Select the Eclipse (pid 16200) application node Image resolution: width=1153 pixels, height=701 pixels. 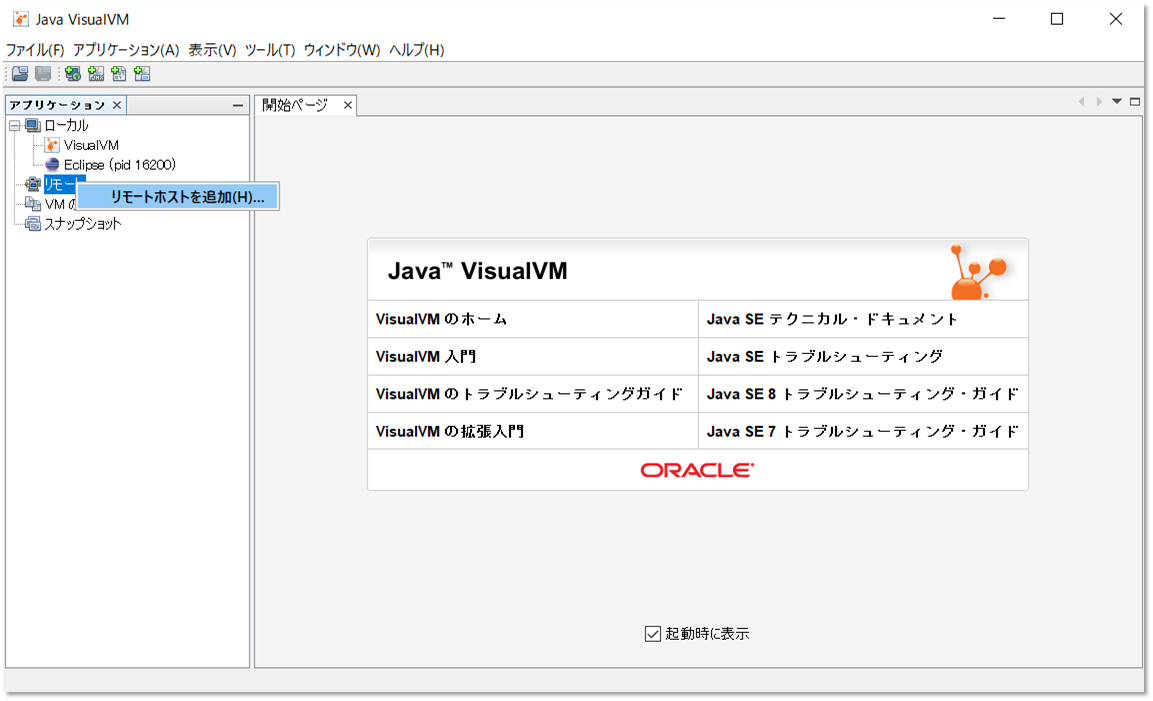pos(110,164)
